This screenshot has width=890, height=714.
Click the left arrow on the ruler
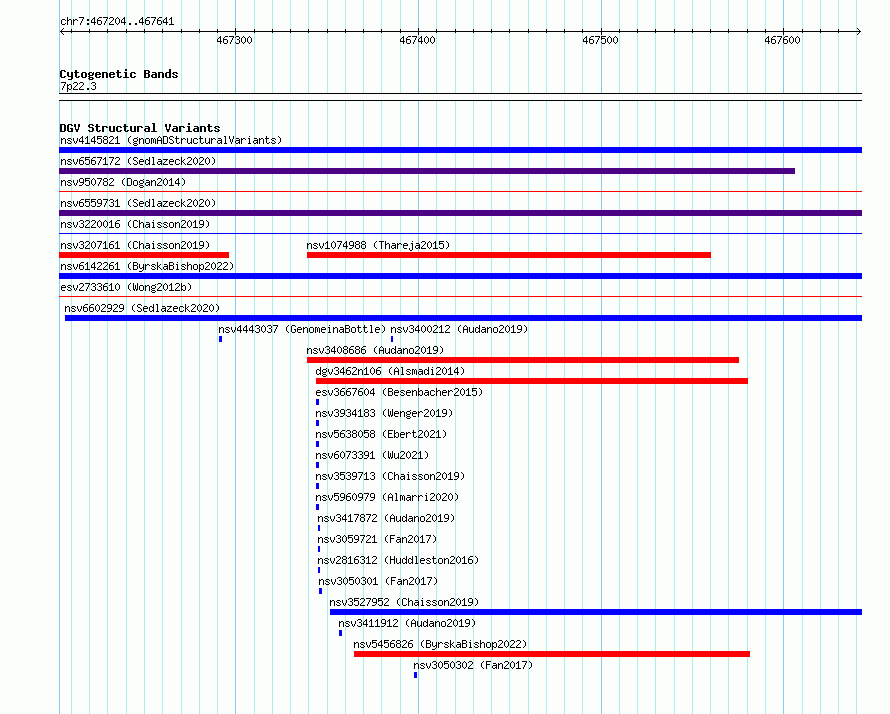click(63, 32)
